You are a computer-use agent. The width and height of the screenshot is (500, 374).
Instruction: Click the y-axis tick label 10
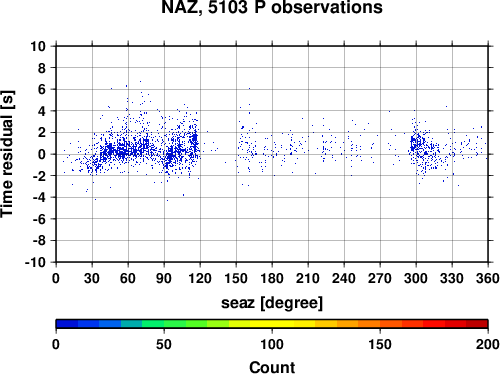(x=38, y=46)
